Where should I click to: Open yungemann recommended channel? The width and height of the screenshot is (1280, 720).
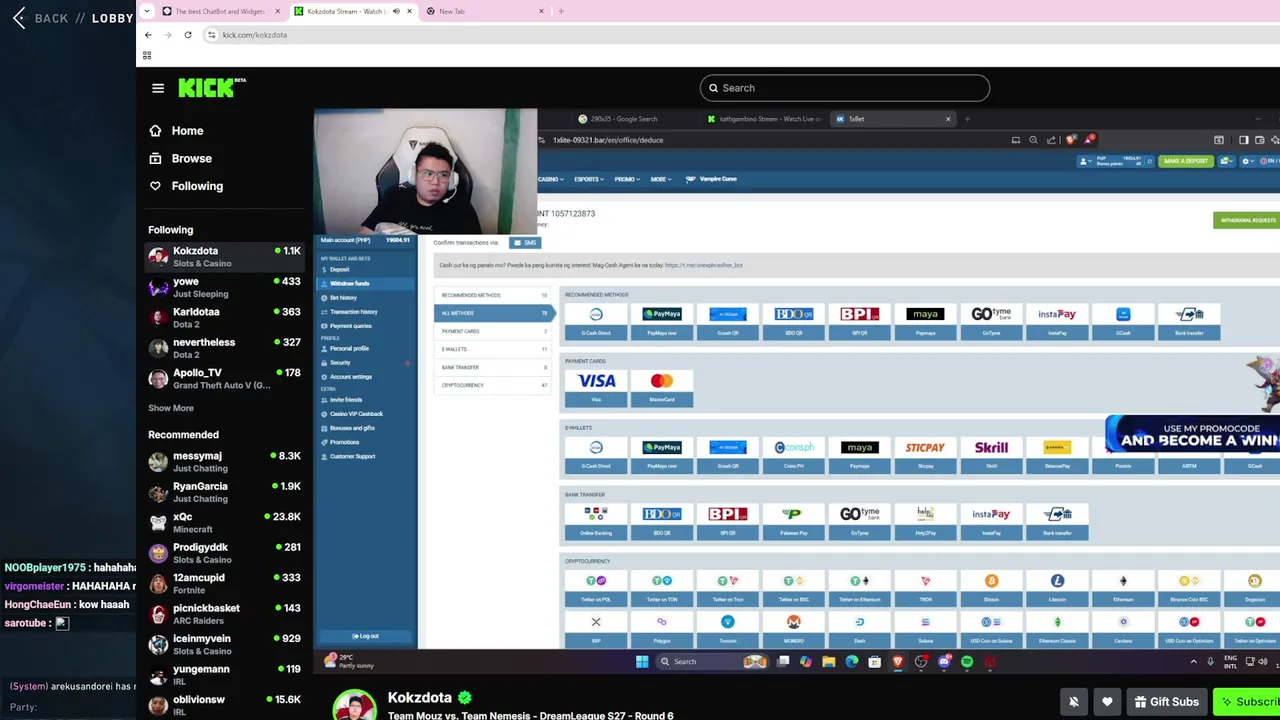pos(224,675)
